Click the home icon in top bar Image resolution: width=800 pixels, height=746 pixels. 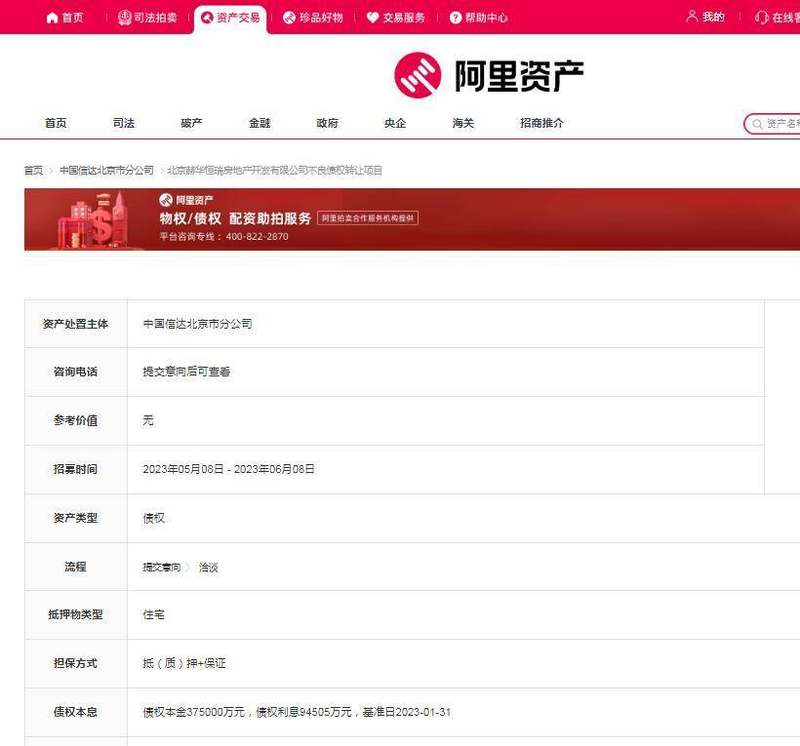pos(52,18)
